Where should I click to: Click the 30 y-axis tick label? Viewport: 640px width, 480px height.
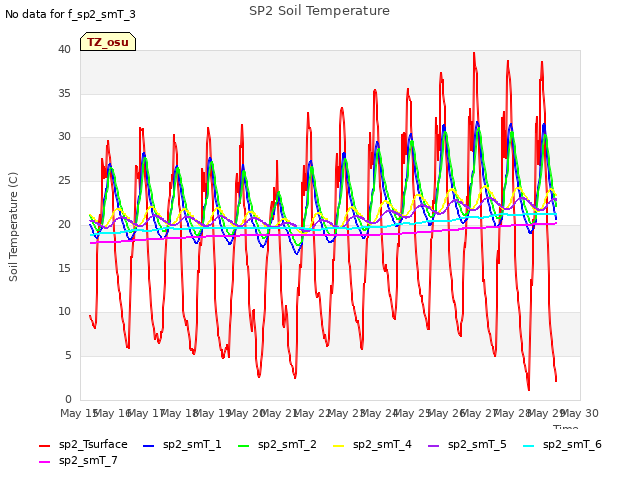click(x=64, y=137)
